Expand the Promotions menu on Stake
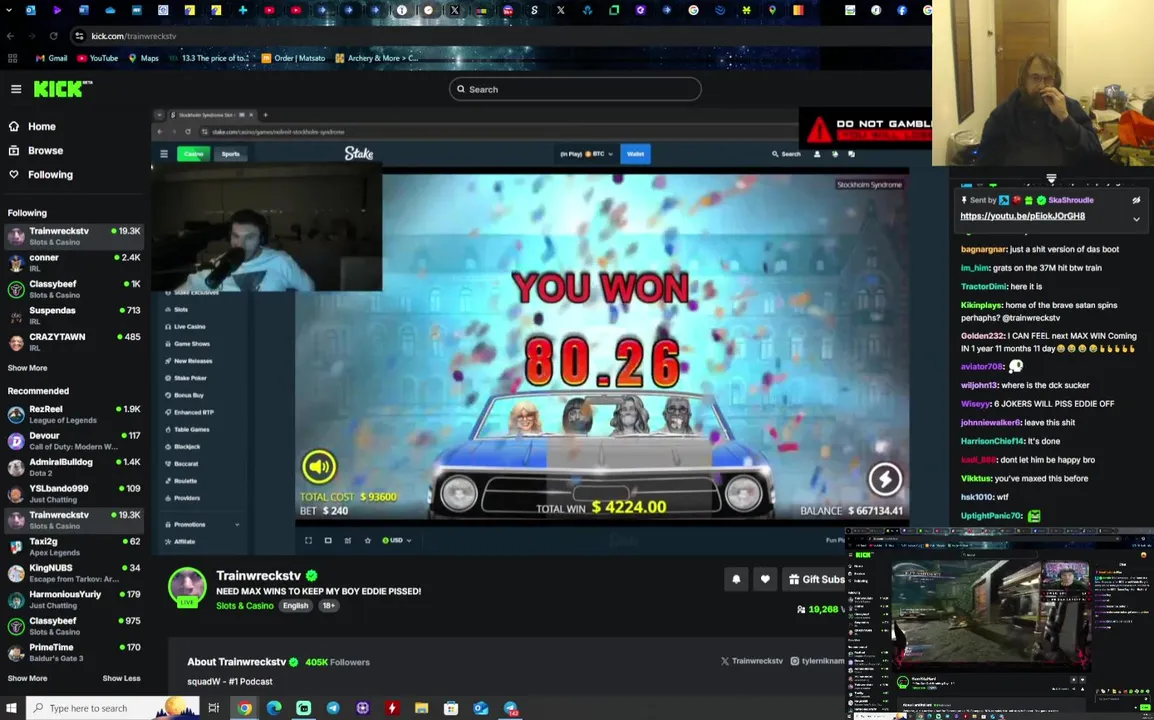This screenshot has width=1154, height=720. (202, 525)
